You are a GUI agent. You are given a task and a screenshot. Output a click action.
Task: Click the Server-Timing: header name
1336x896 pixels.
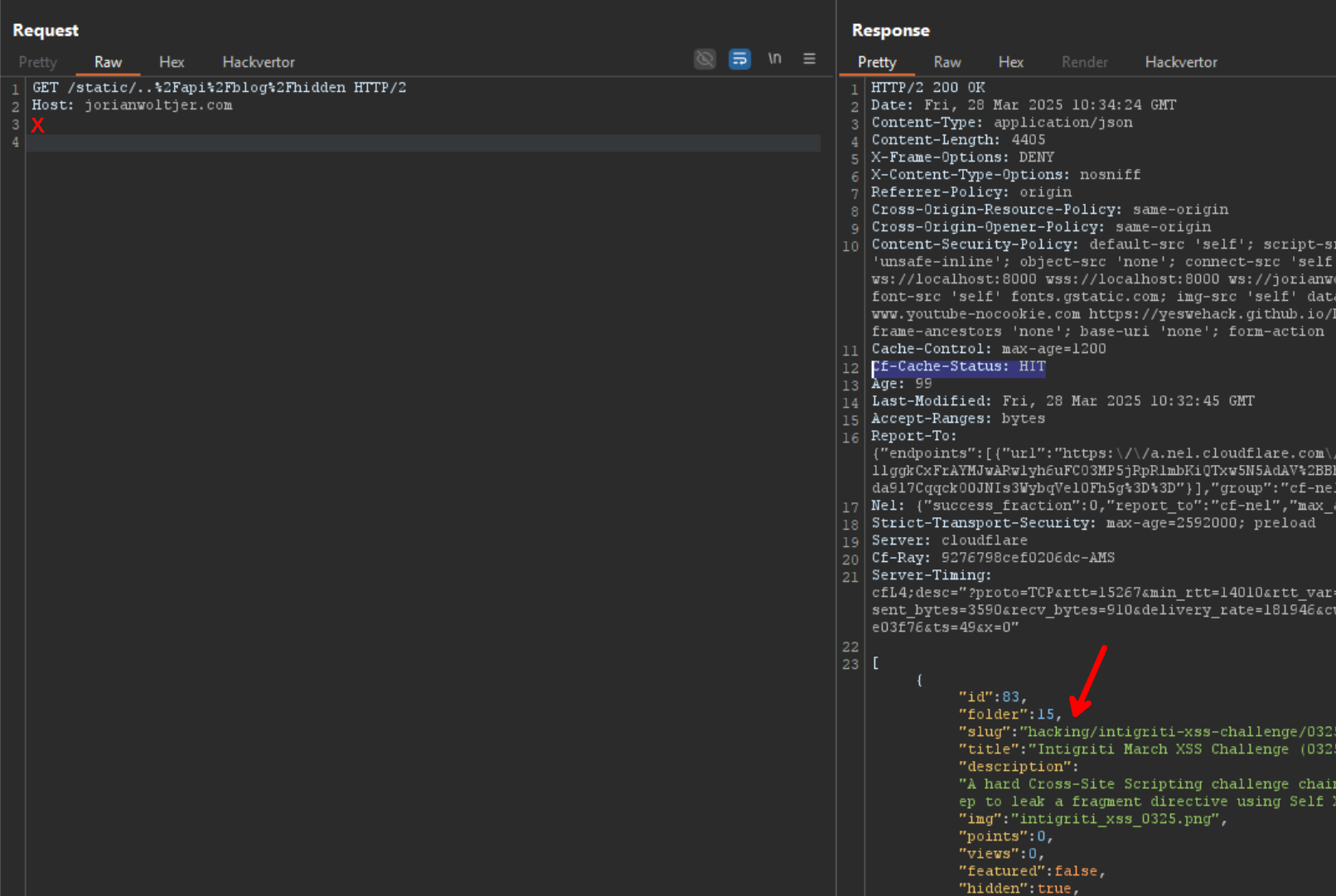[932, 575]
